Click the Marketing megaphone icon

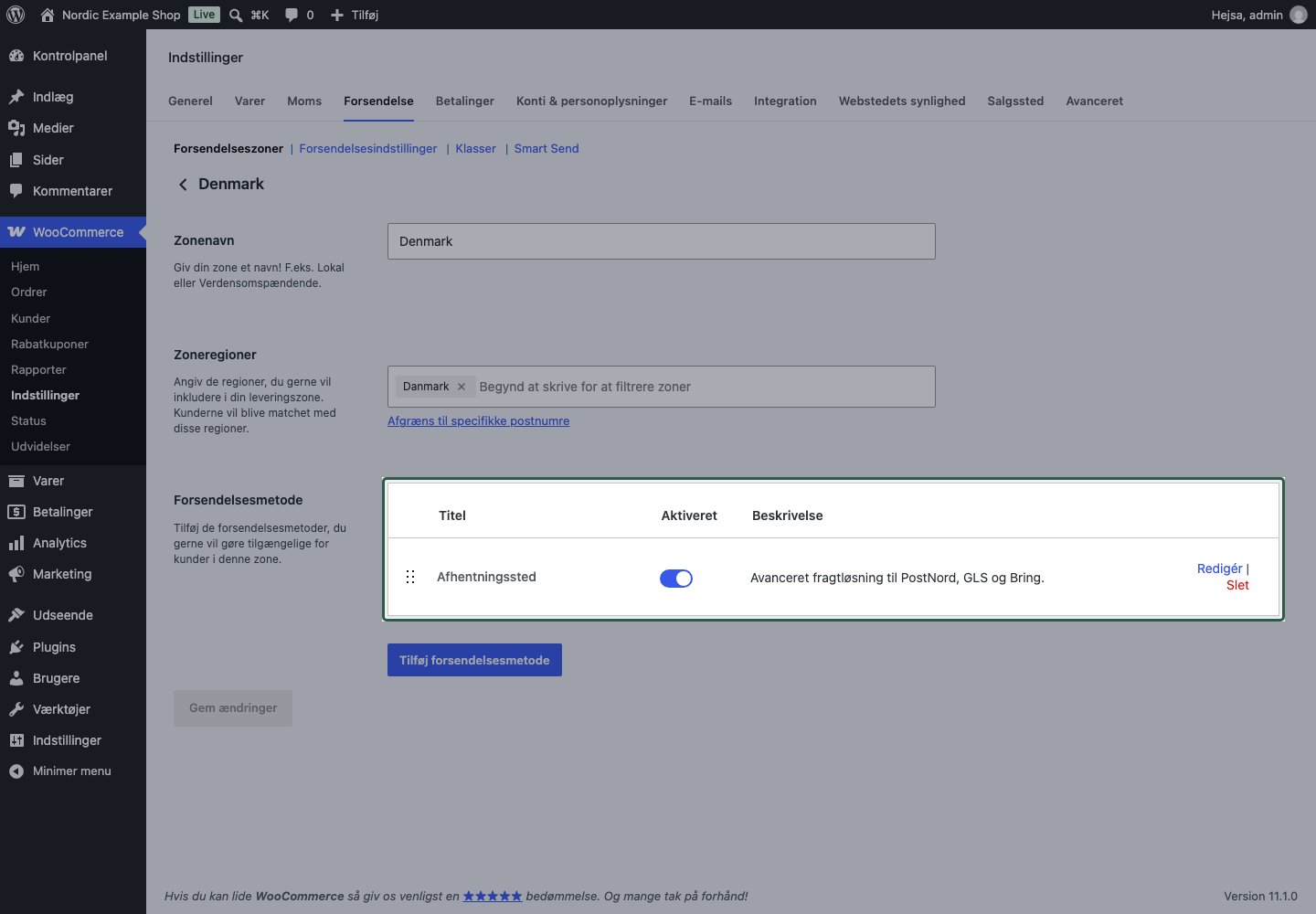tap(16, 574)
